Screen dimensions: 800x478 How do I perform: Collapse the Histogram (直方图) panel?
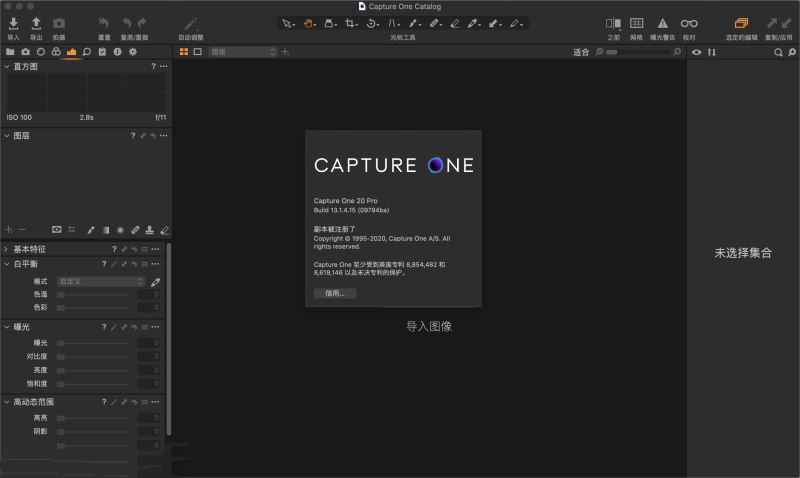click(x=7, y=67)
